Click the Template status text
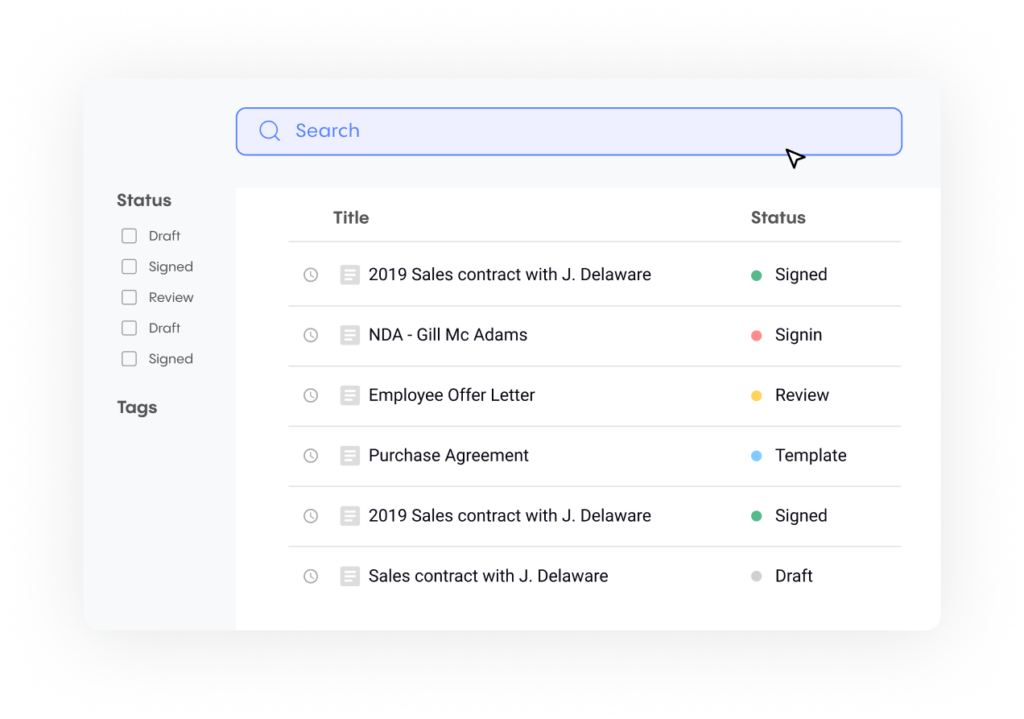 [811, 455]
